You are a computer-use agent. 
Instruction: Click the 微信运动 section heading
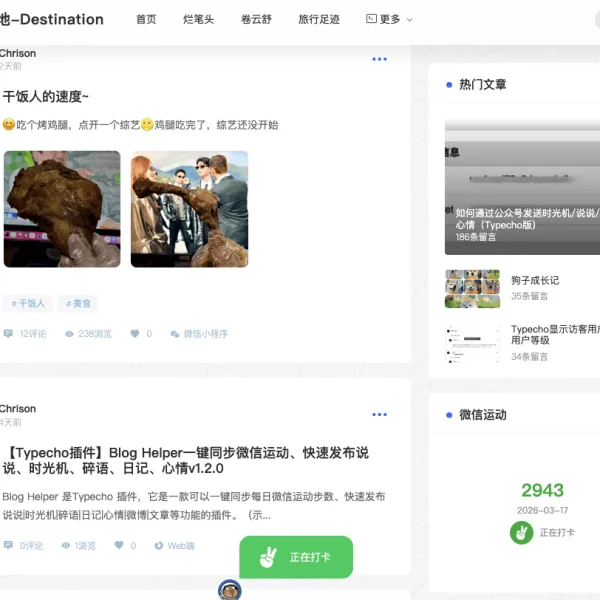click(483, 415)
